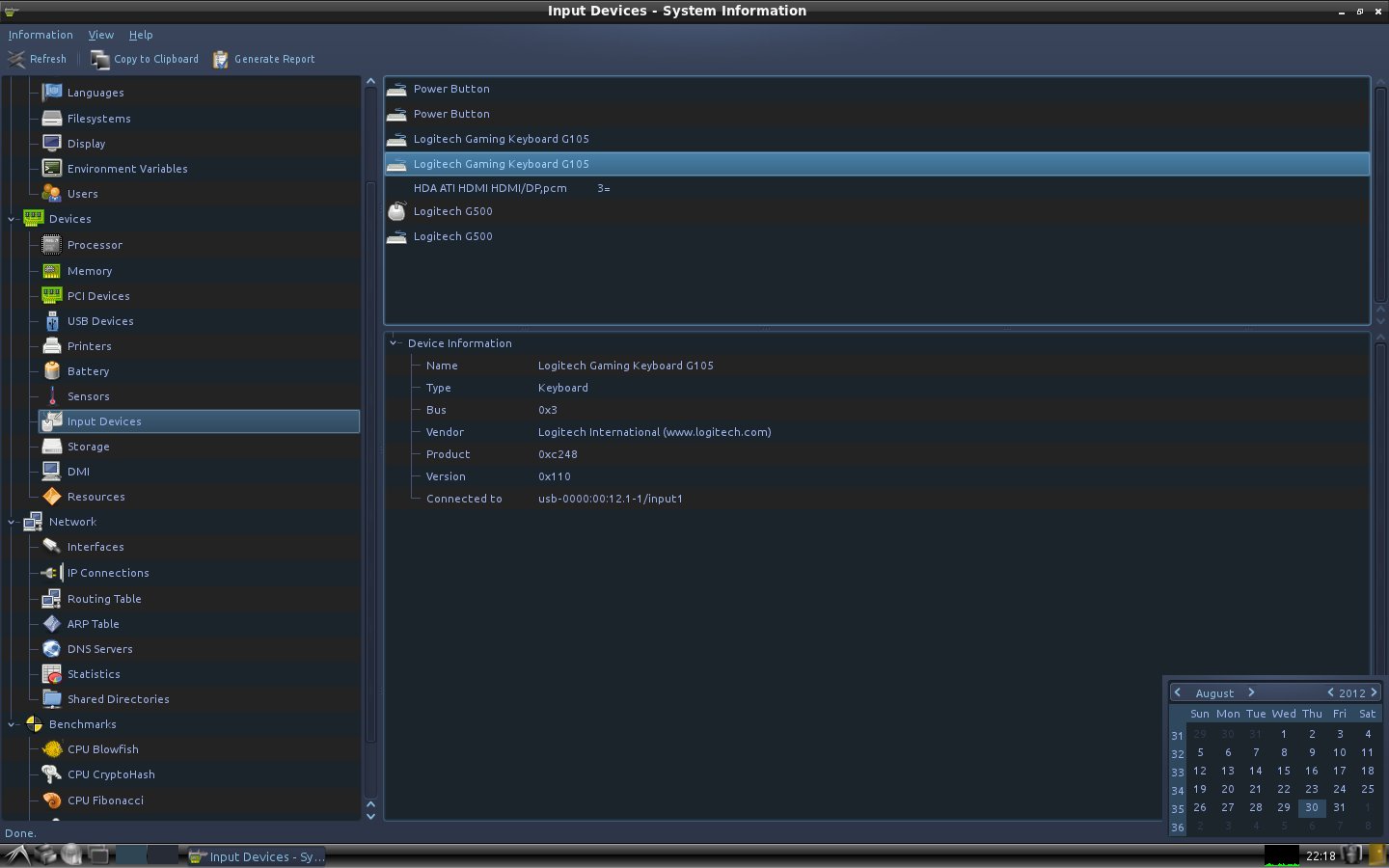Select the CPU Blowfish icon
Image resolution: width=1389 pixels, height=868 pixels.
pos(52,749)
